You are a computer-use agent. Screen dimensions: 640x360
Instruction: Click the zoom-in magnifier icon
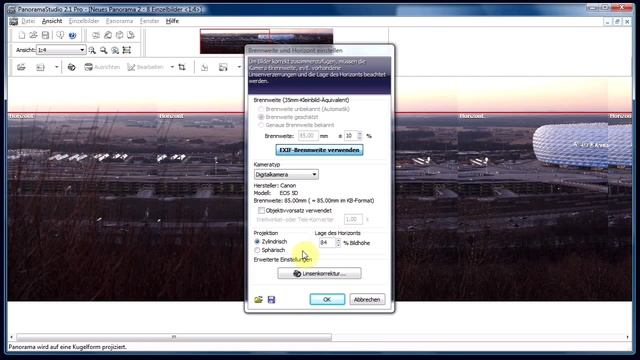click(92, 50)
